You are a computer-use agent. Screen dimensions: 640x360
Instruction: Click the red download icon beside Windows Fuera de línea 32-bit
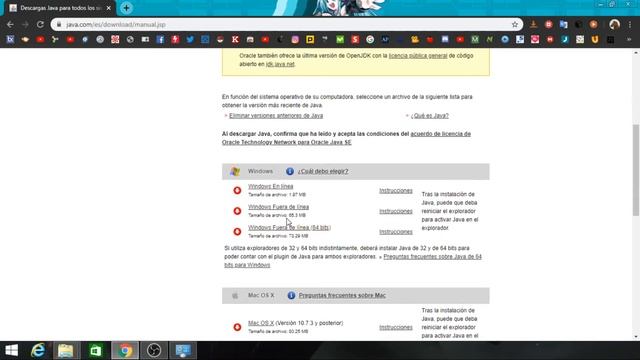point(237,211)
